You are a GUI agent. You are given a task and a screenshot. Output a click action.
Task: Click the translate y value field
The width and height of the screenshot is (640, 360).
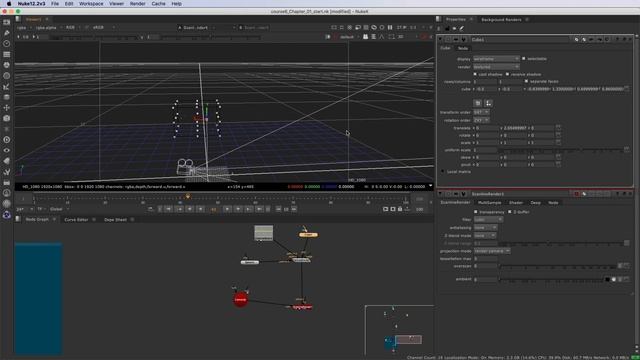coord(515,128)
